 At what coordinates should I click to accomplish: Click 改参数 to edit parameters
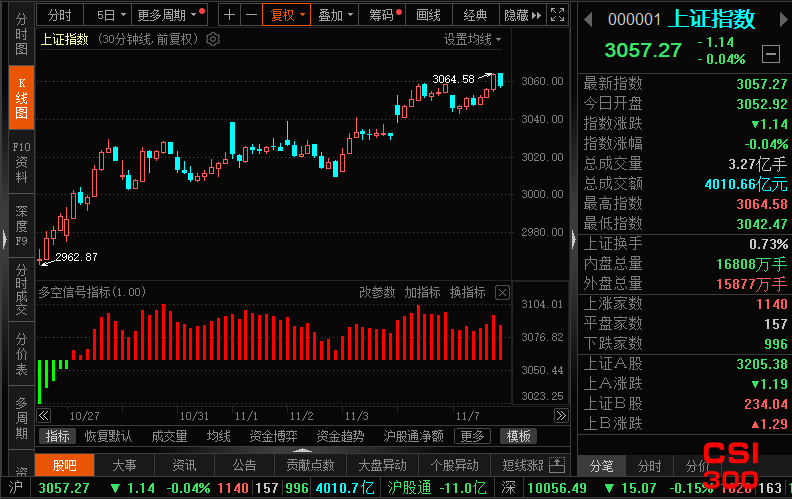pyautogui.click(x=377, y=292)
